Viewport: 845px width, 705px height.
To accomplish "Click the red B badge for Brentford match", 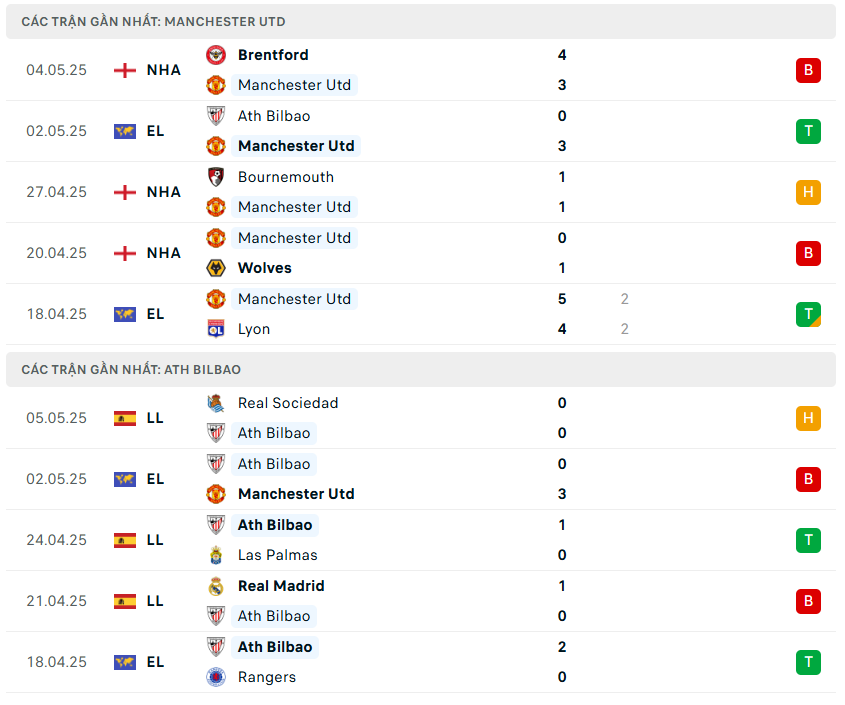I will coord(808,70).
